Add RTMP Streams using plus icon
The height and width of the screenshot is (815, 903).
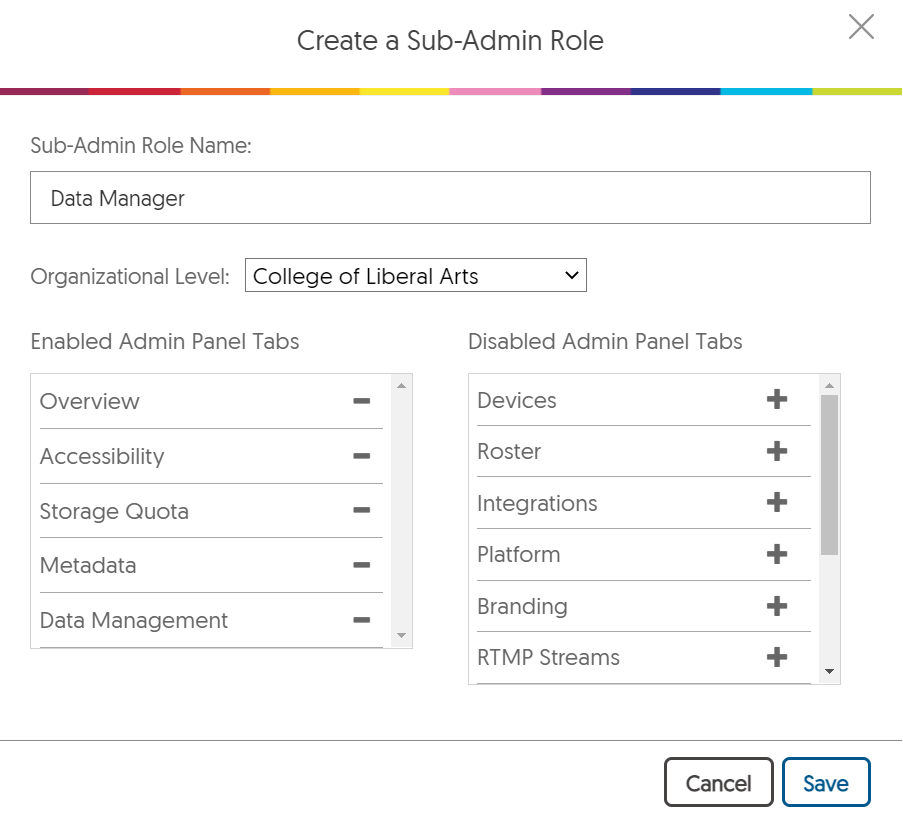pos(776,657)
